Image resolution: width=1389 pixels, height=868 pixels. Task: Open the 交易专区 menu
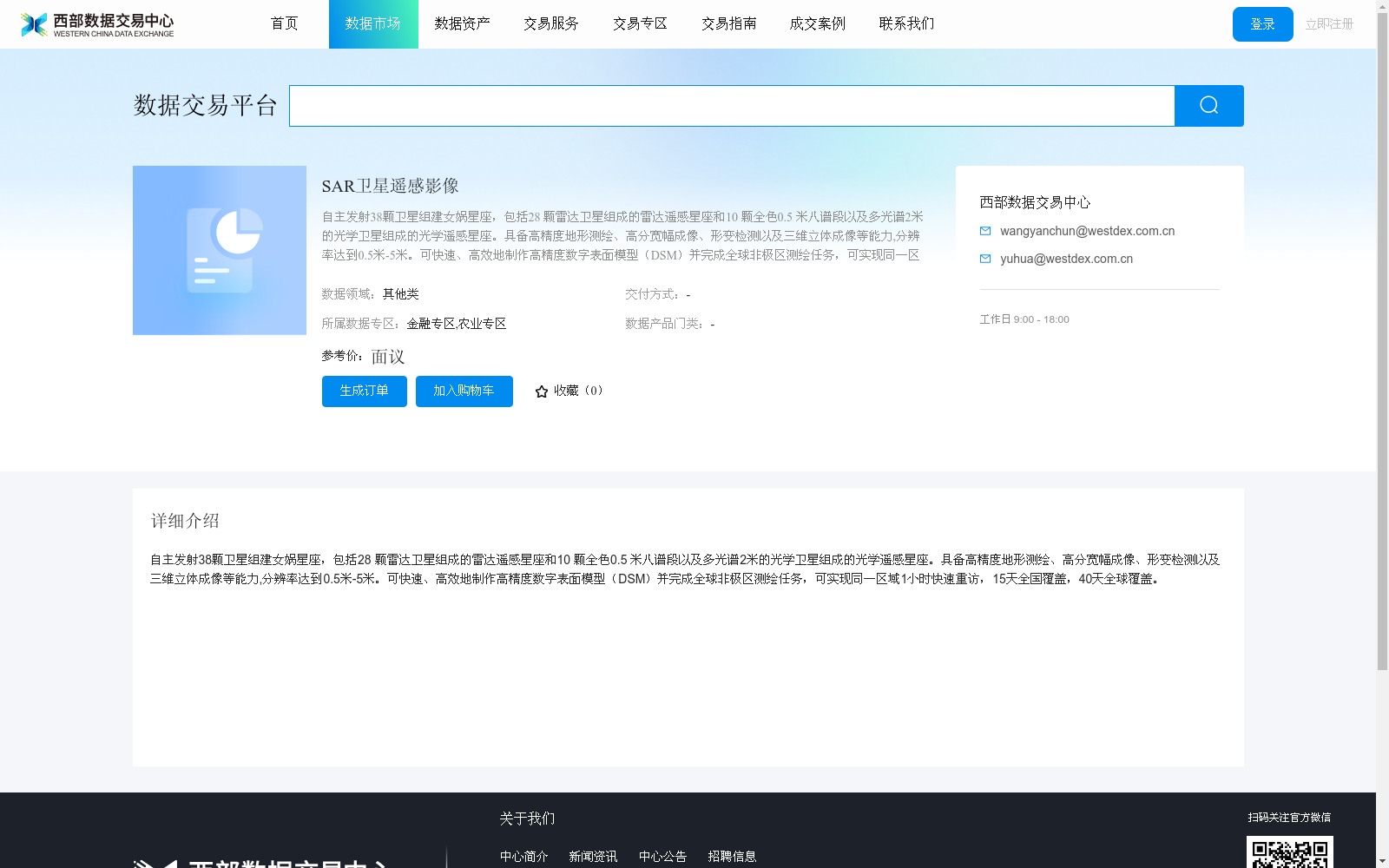(641, 23)
